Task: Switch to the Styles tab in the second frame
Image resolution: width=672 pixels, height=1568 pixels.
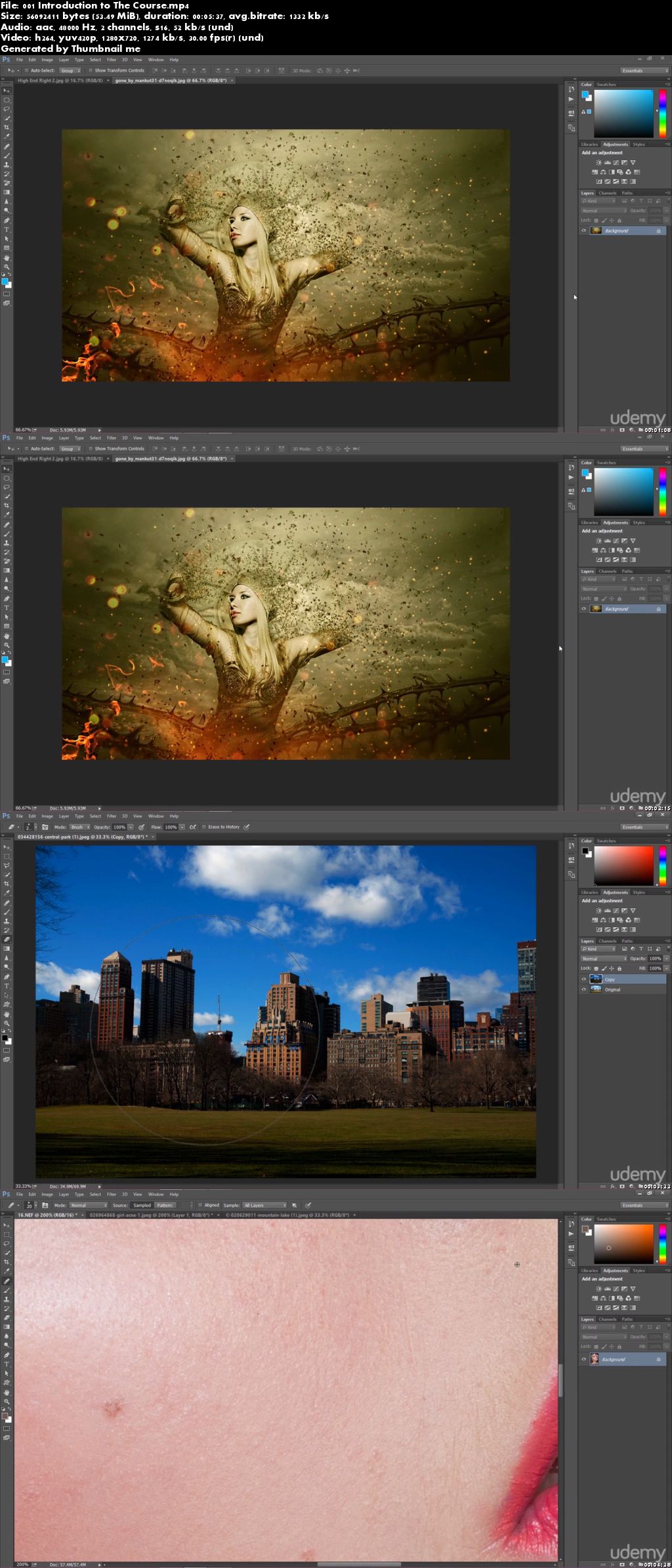Action: coord(639,523)
